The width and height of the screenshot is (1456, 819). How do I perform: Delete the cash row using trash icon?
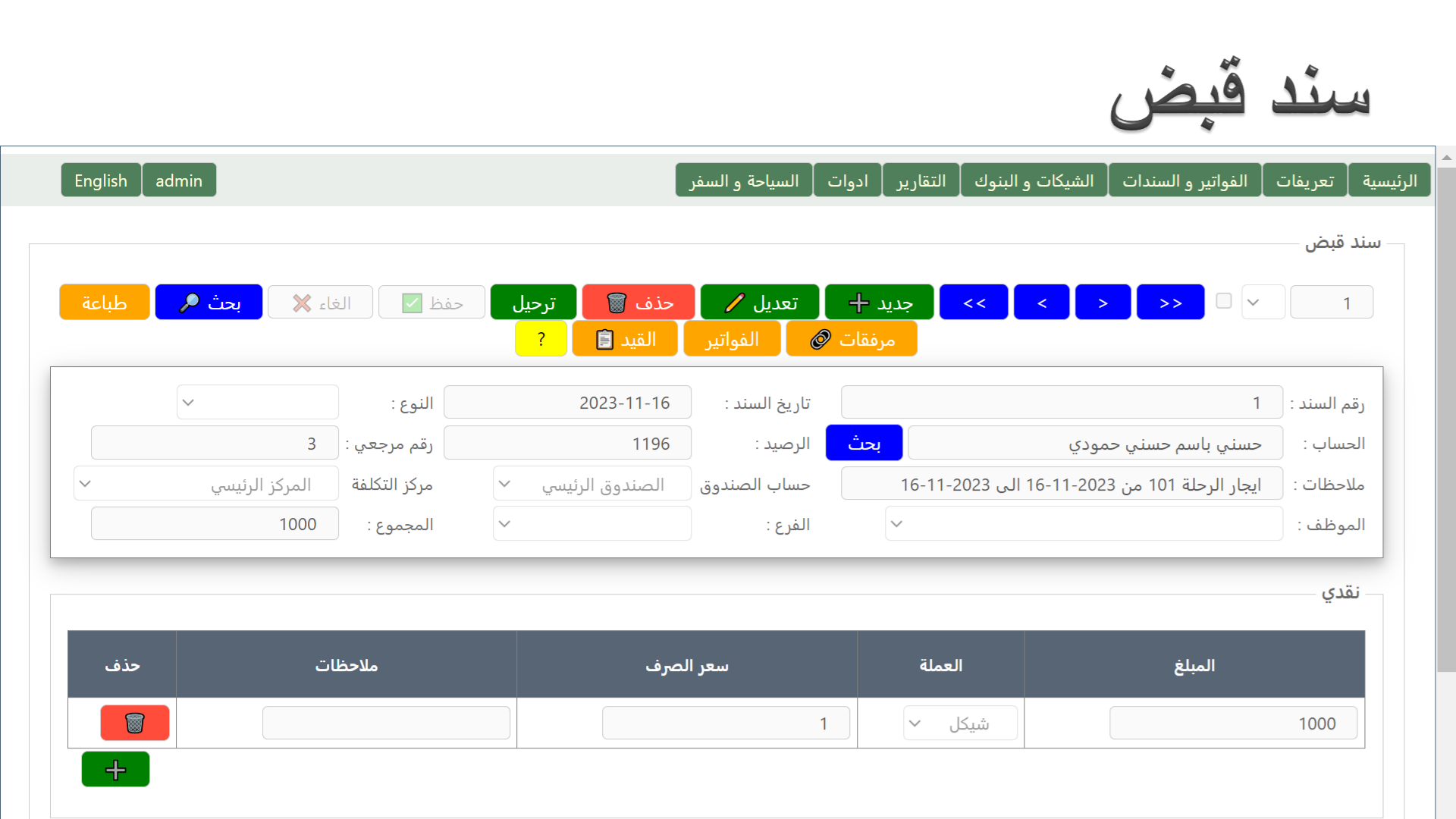pyautogui.click(x=135, y=723)
